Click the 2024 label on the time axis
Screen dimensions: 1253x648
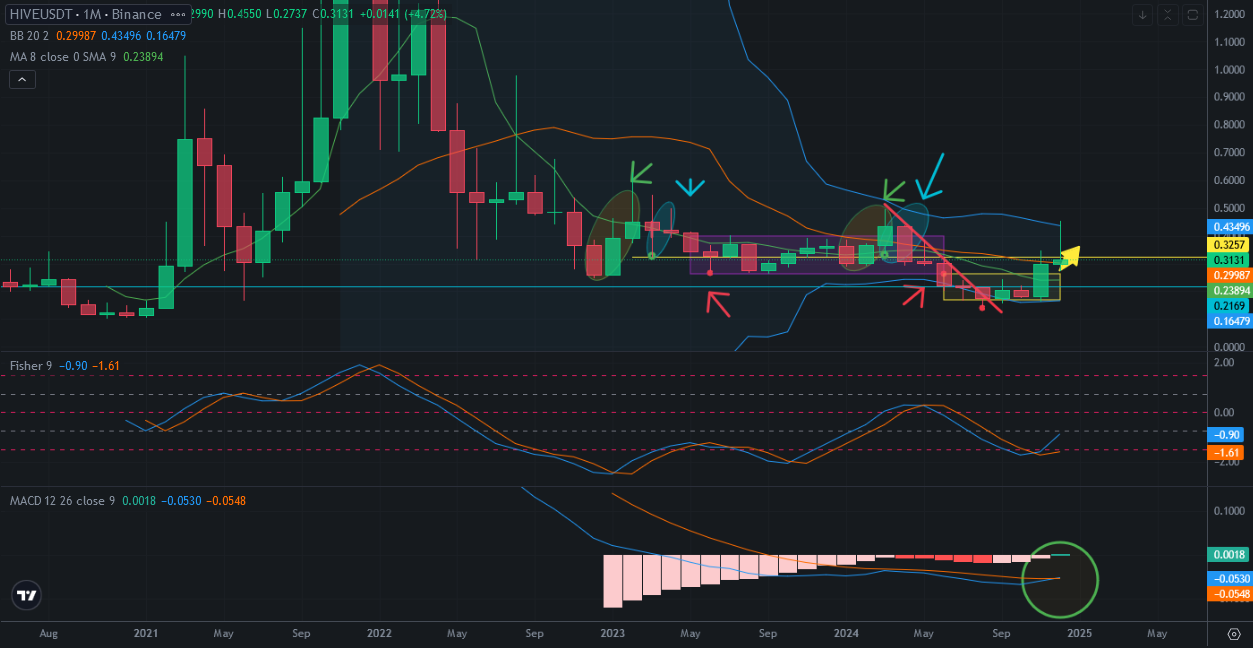[846, 633]
